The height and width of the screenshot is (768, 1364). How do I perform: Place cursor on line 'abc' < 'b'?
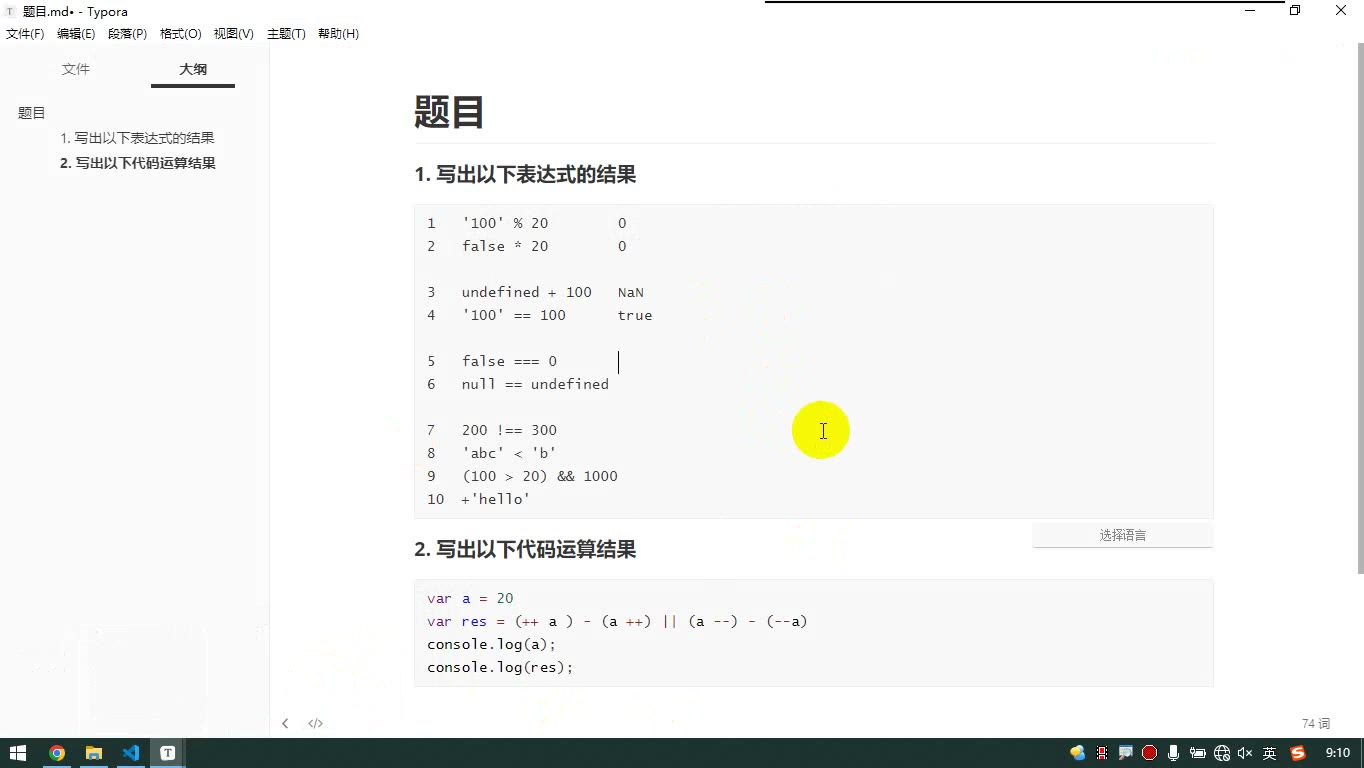509,453
